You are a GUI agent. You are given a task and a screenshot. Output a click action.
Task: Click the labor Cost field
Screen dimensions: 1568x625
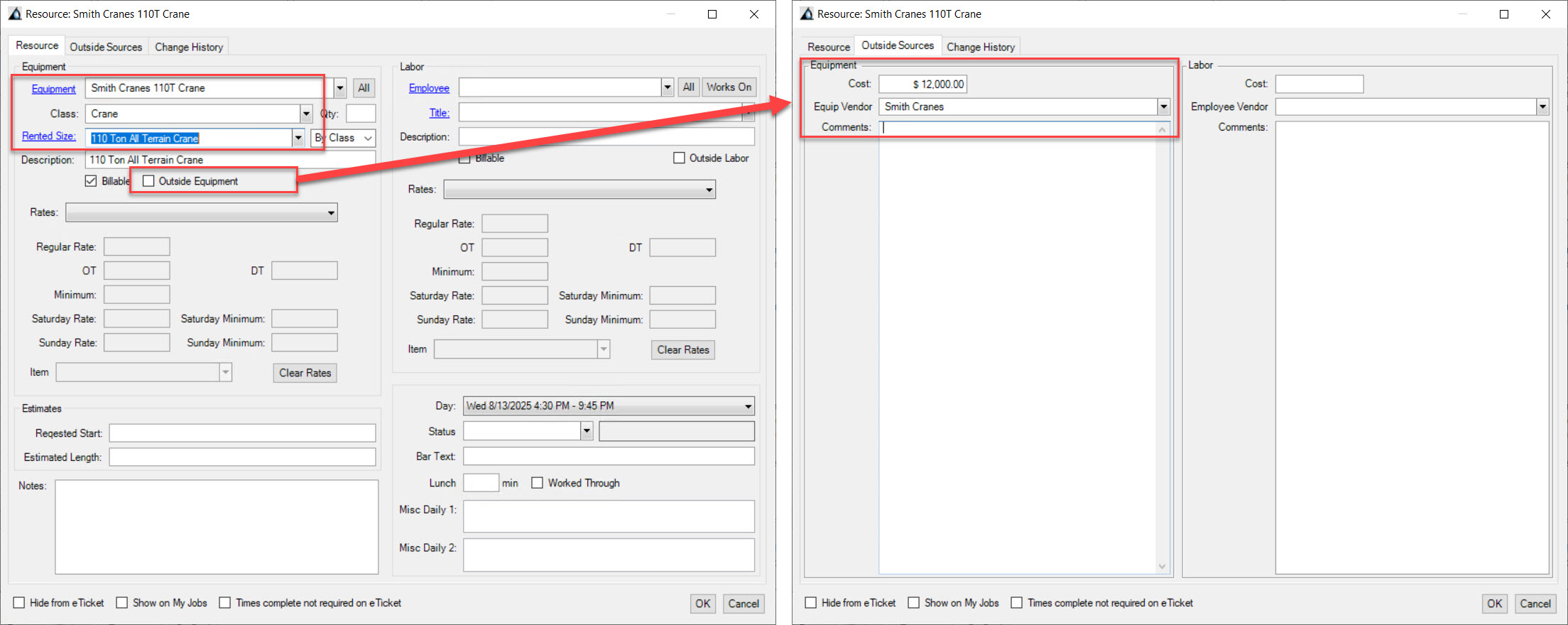(1319, 84)
